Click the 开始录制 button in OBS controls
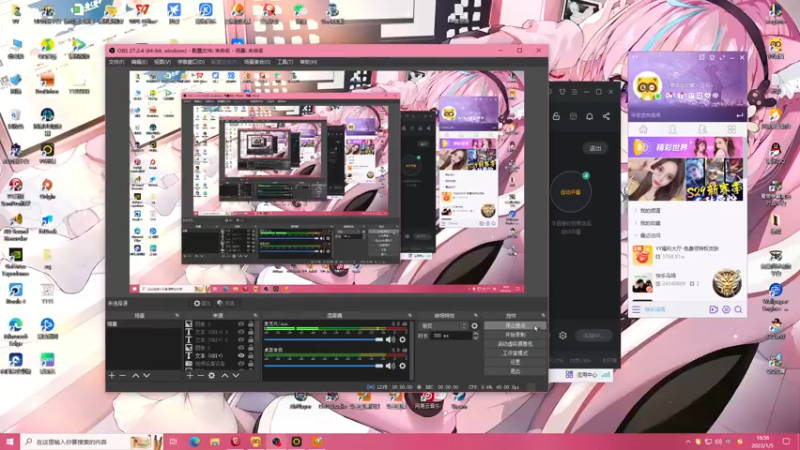800x450 pixels. click(x=515, y=335)
